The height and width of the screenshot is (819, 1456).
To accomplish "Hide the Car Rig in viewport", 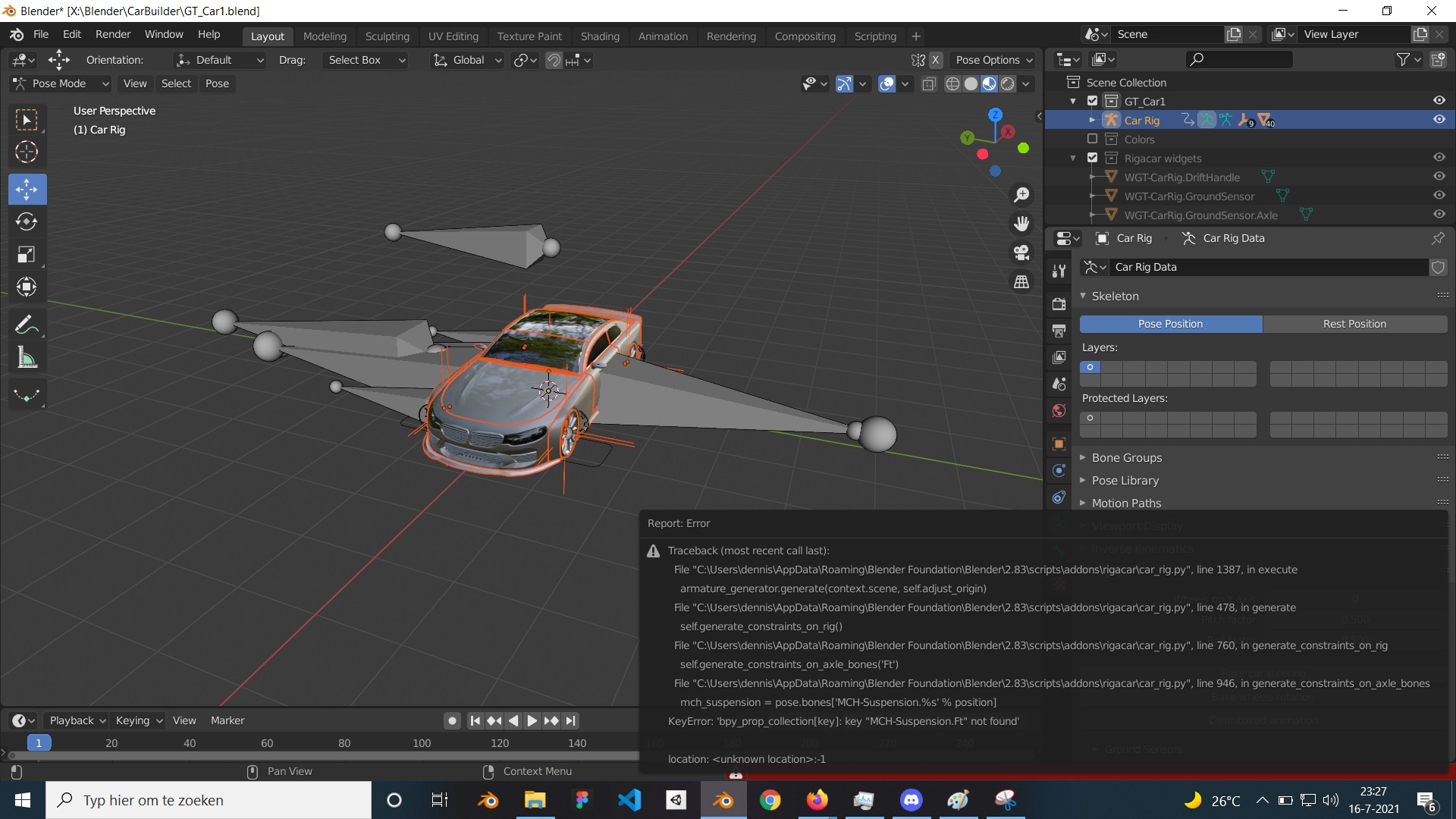I will click(x=1439, y=119).
